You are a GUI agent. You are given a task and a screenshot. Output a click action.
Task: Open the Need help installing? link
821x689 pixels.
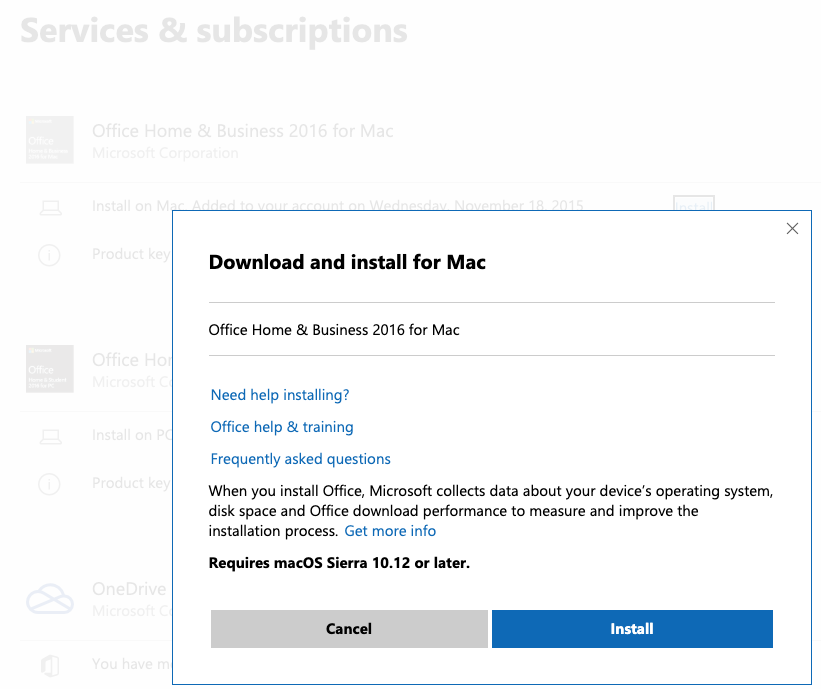[280, 395]
